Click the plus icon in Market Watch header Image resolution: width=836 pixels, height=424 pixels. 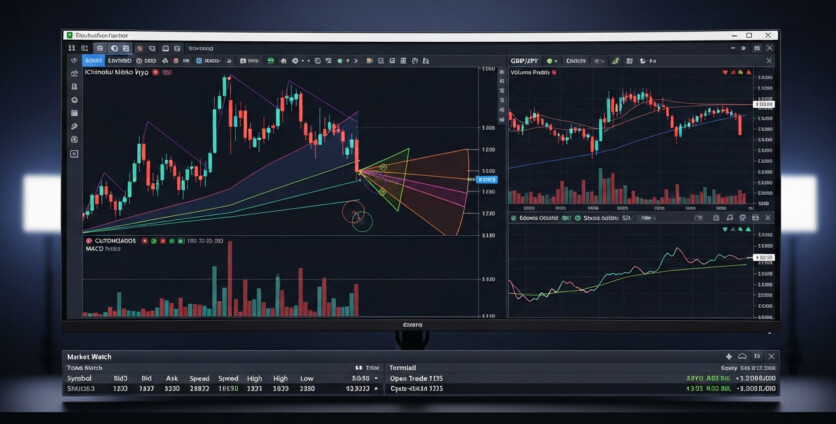tap(729, 356)
